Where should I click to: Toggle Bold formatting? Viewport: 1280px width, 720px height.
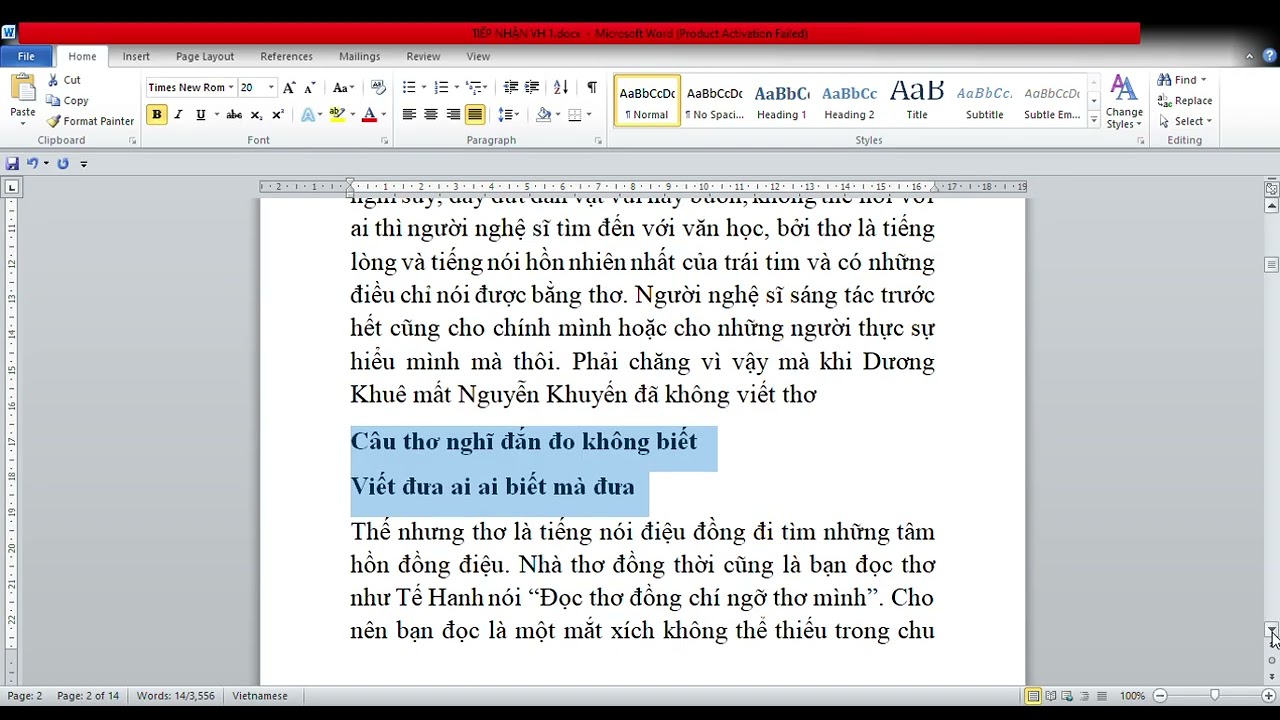pyautogui.click(x=156, y=115)
